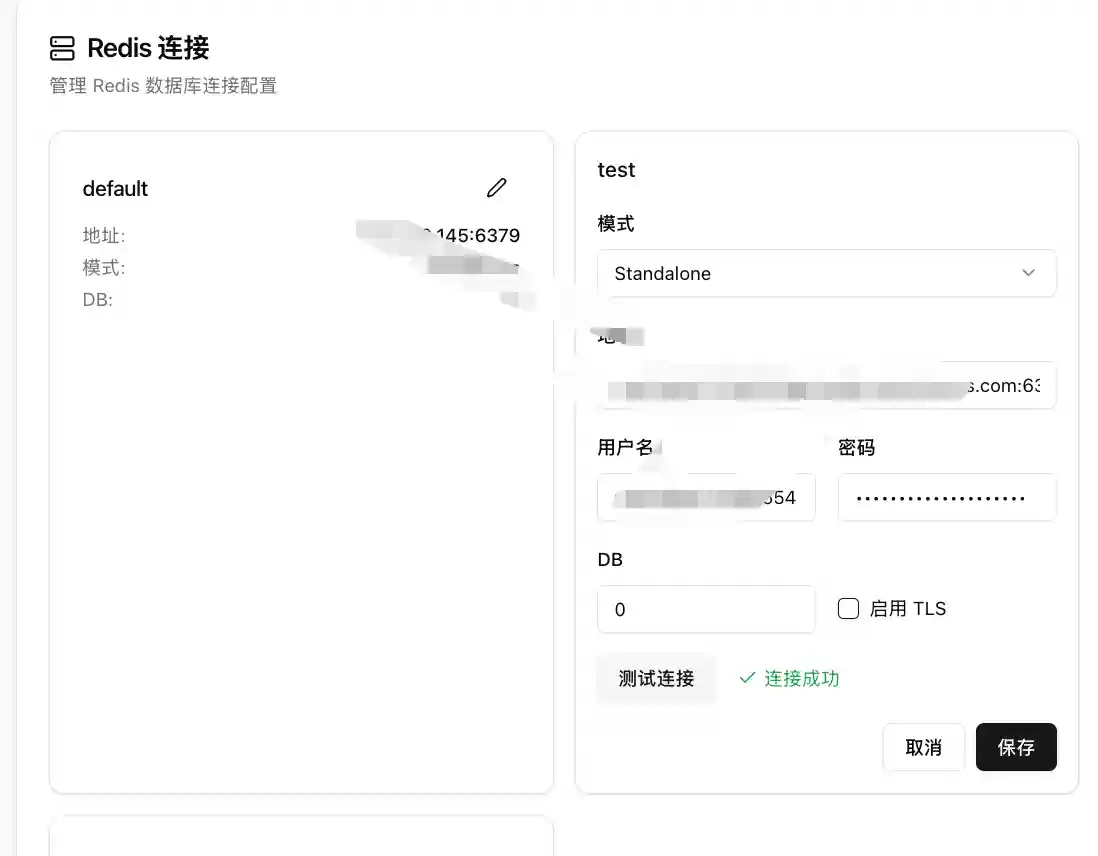Click the test connection name heading
This screenshot has width=1098, height=856.
pos(616,170)
